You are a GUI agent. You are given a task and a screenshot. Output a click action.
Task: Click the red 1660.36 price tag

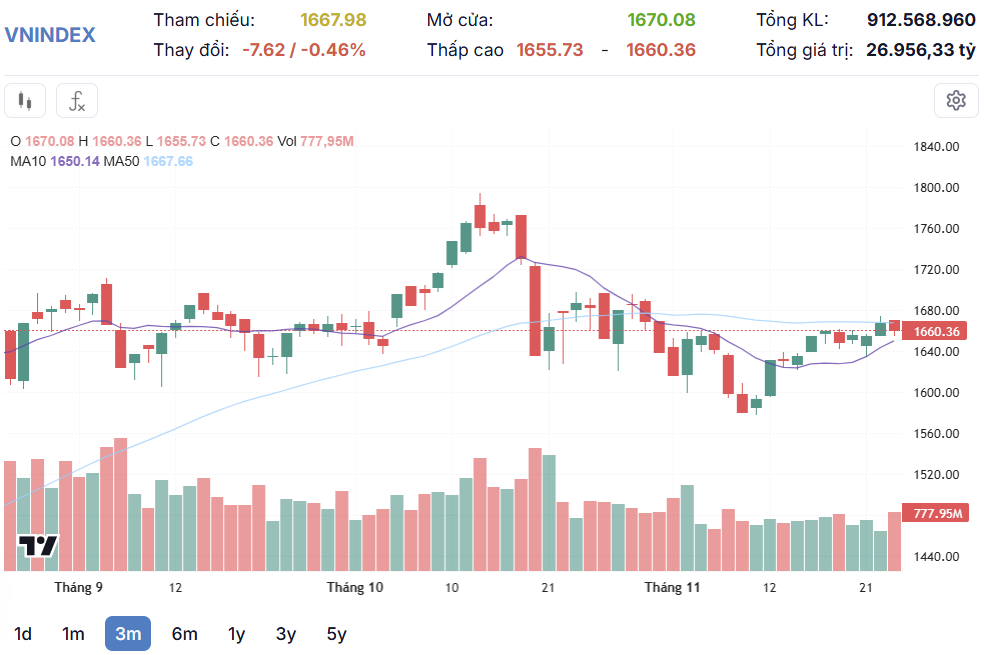(x=937, y=330)
